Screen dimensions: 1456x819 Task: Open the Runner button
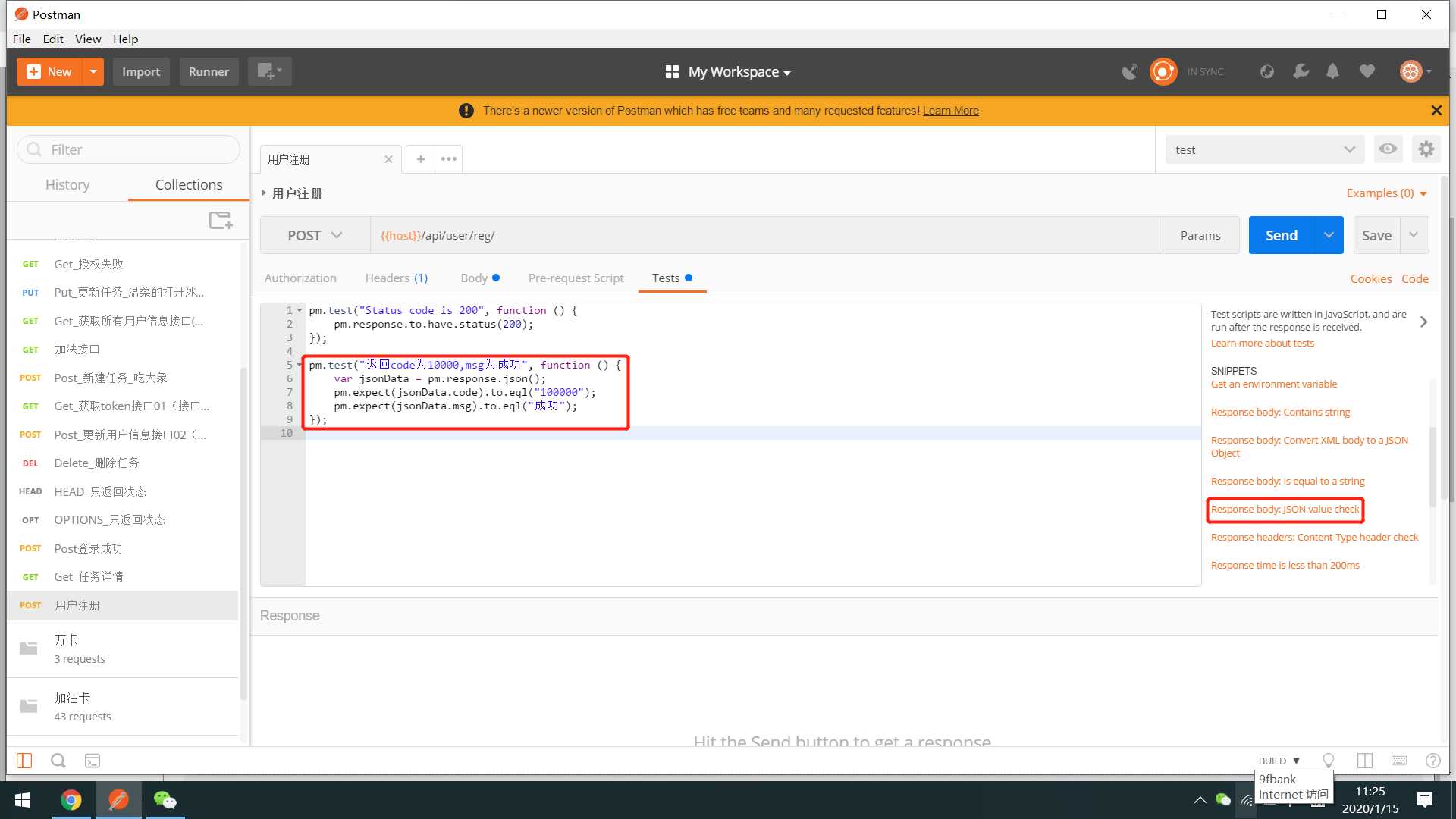pos(209,71)
